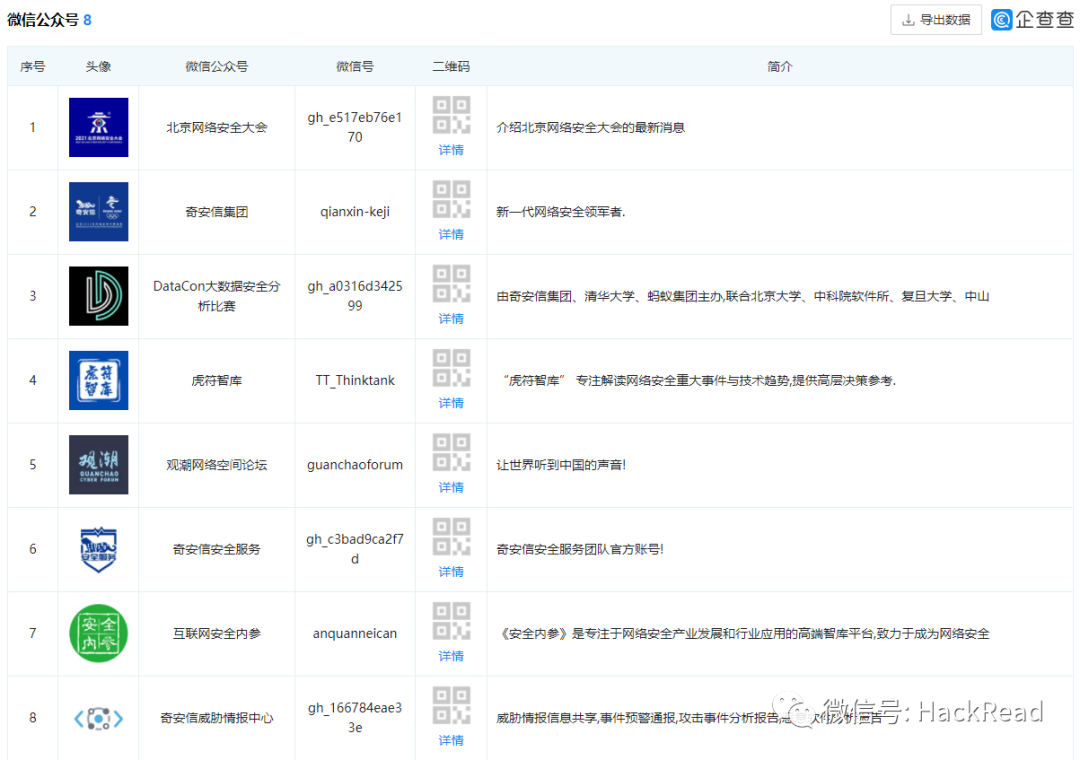Click the QR code icon for 奇安信安全服务
1080x760 pixels.
tap(451, 537)
